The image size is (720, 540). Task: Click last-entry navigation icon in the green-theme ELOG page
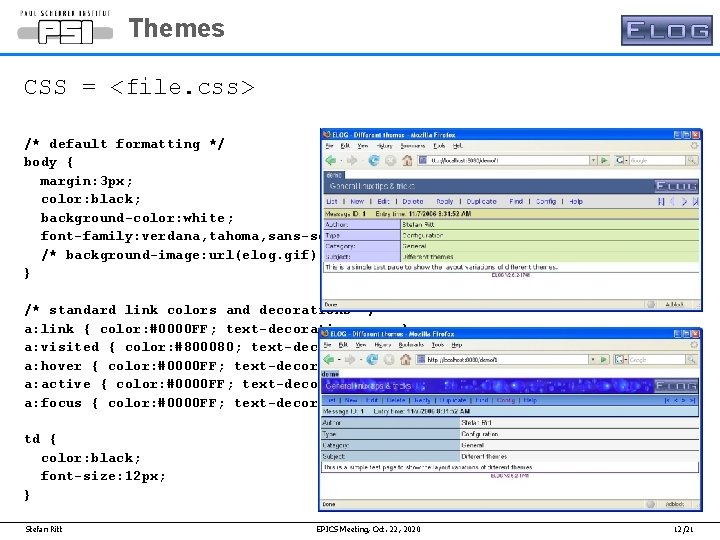click(695, 202)
